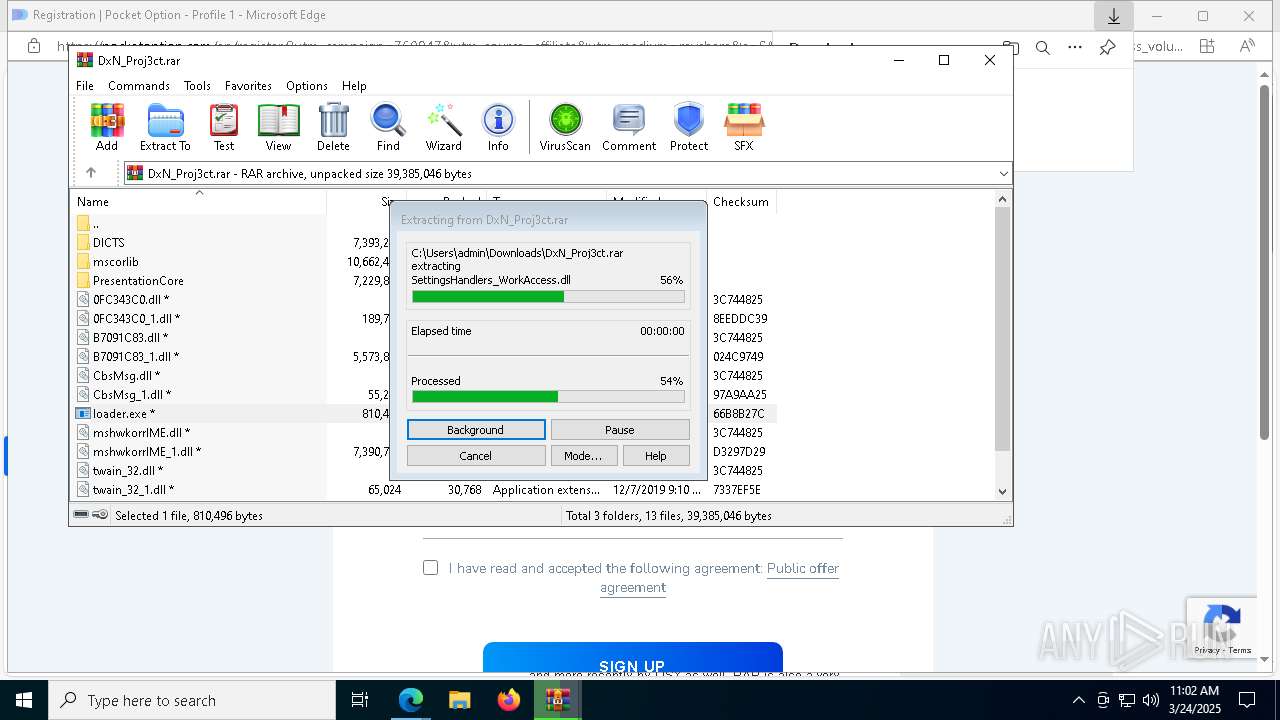Viewport: 1280px width, 720px height.
Task: Open the Public offer agreement link
Action: pyautogui.click(x=803, y=568)
